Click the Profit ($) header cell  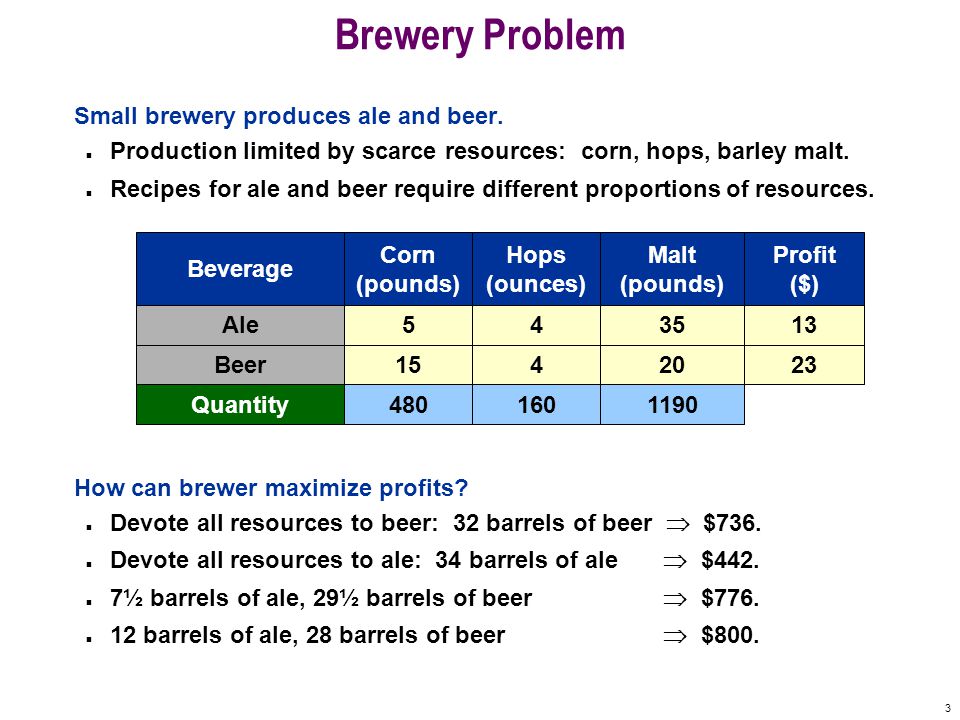(x=804, y=269)
